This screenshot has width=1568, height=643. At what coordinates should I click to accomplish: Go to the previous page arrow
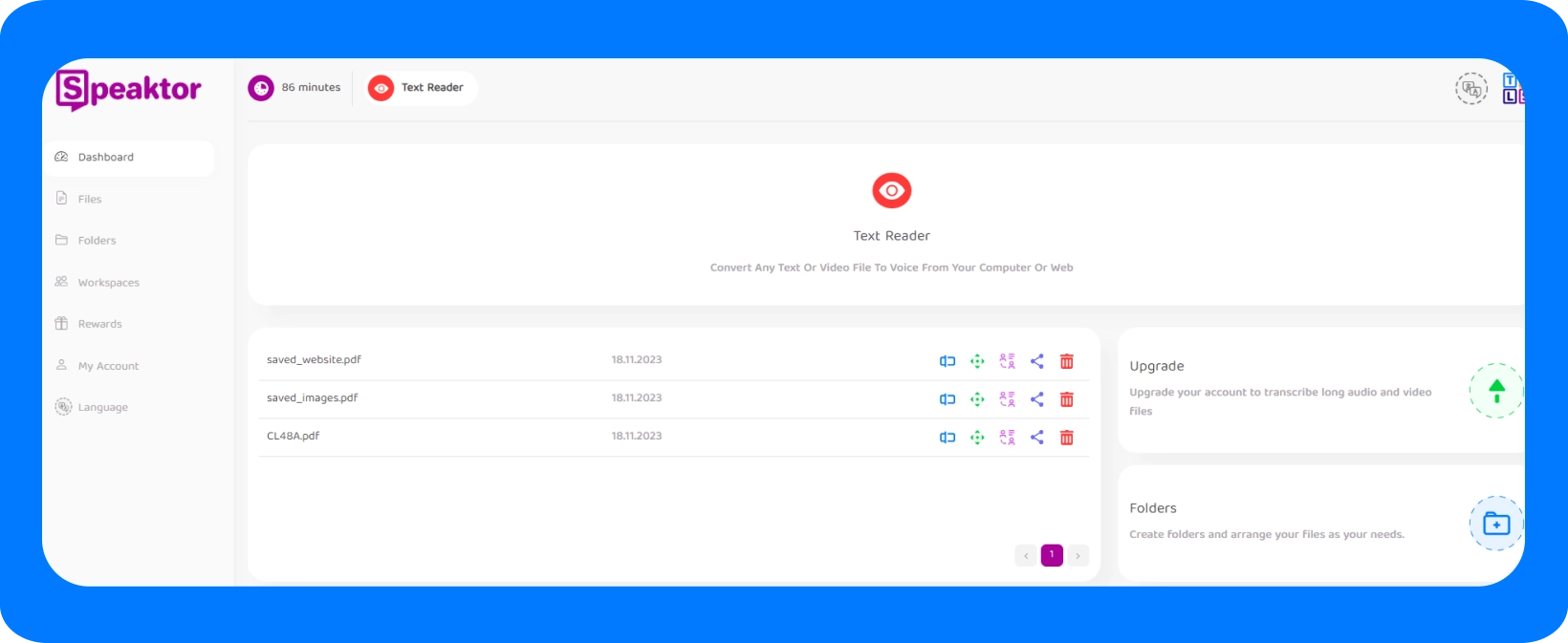pos(1026,555)
